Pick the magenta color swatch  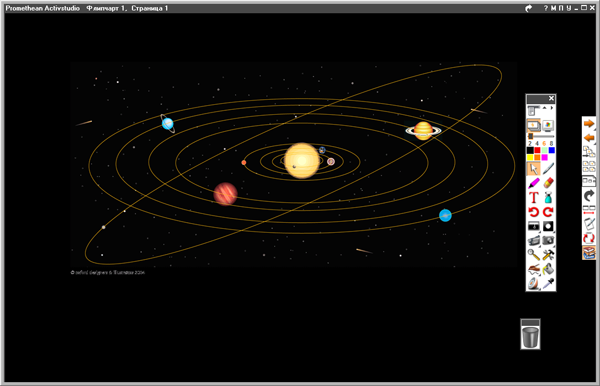point(544,157)
